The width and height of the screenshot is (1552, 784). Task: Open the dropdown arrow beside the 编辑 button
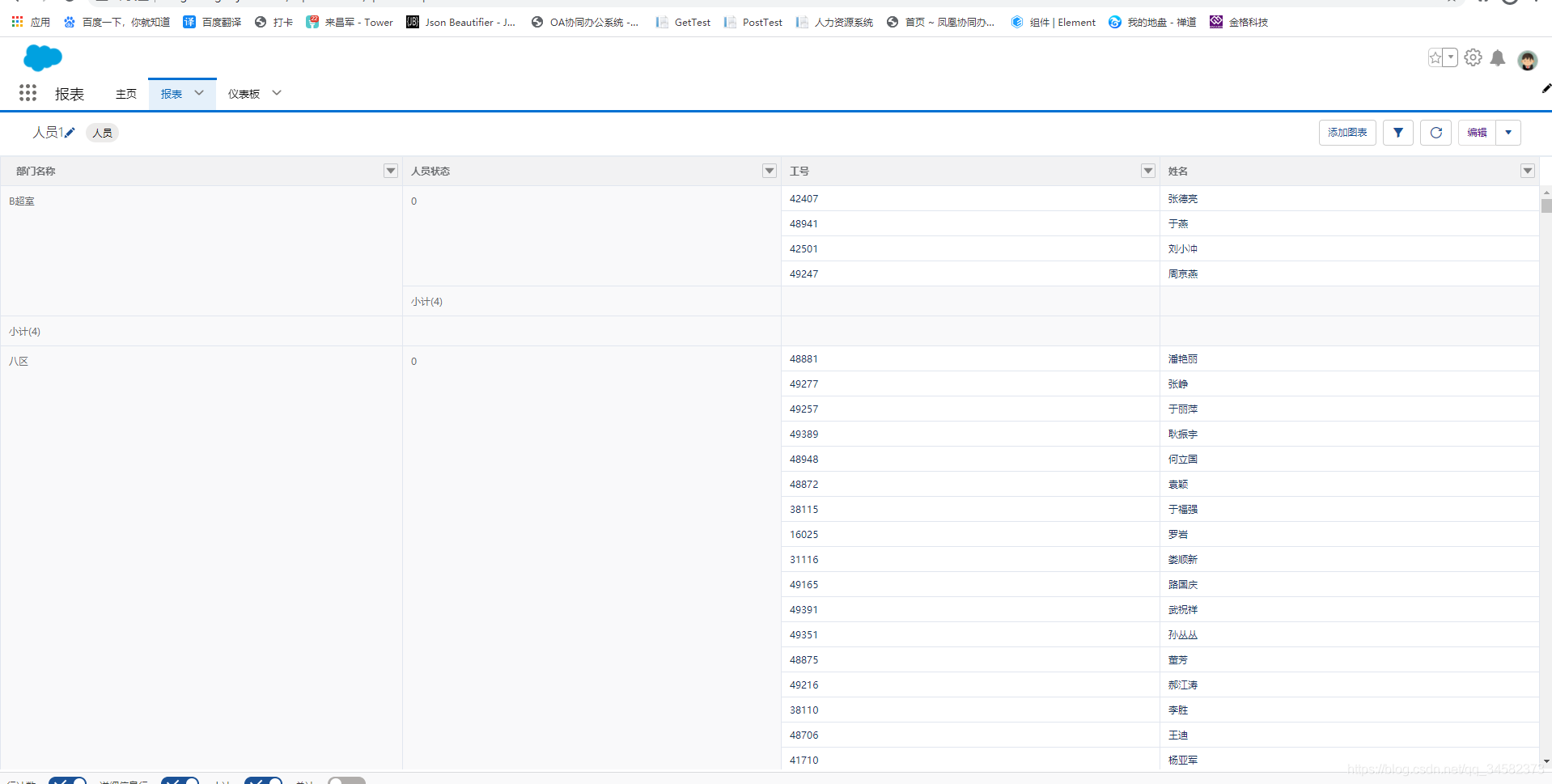tap(1507, 132)
